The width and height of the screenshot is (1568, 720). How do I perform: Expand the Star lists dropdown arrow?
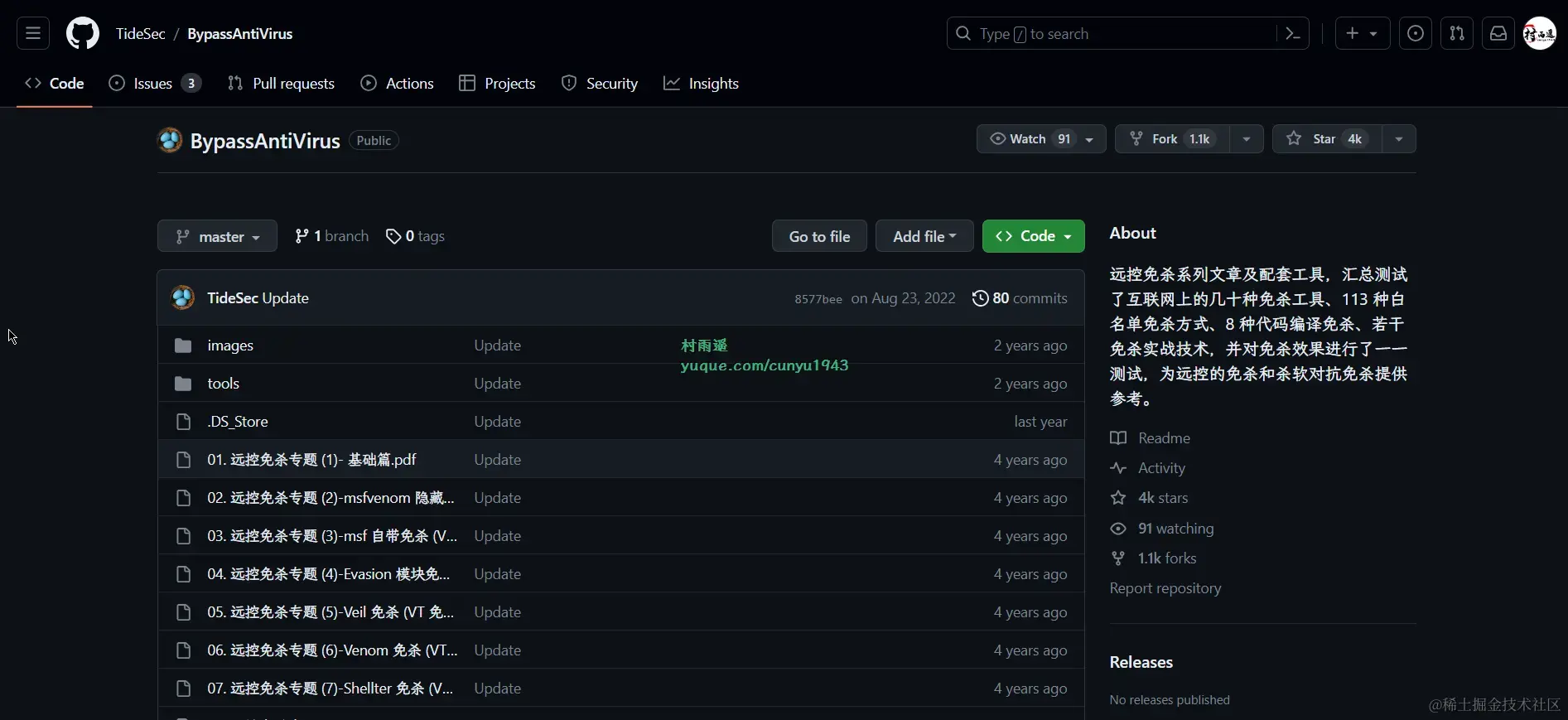[x=1399, y=139]
